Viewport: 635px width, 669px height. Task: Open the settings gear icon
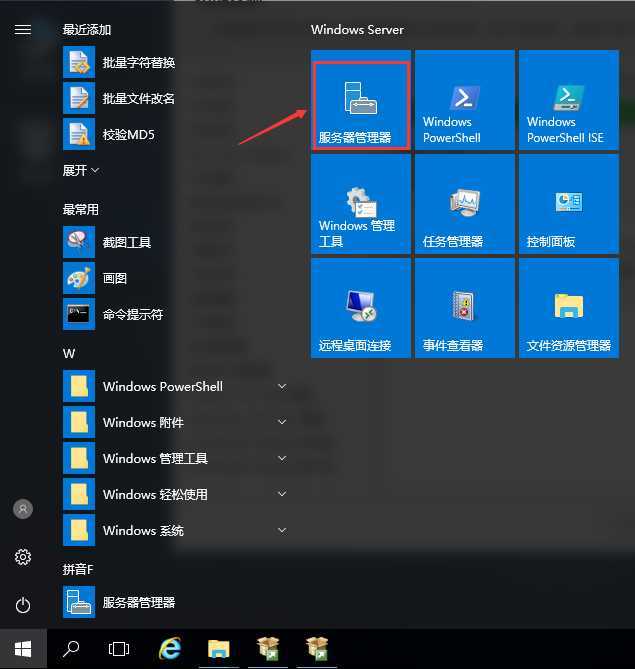click(x=23, y=557)
